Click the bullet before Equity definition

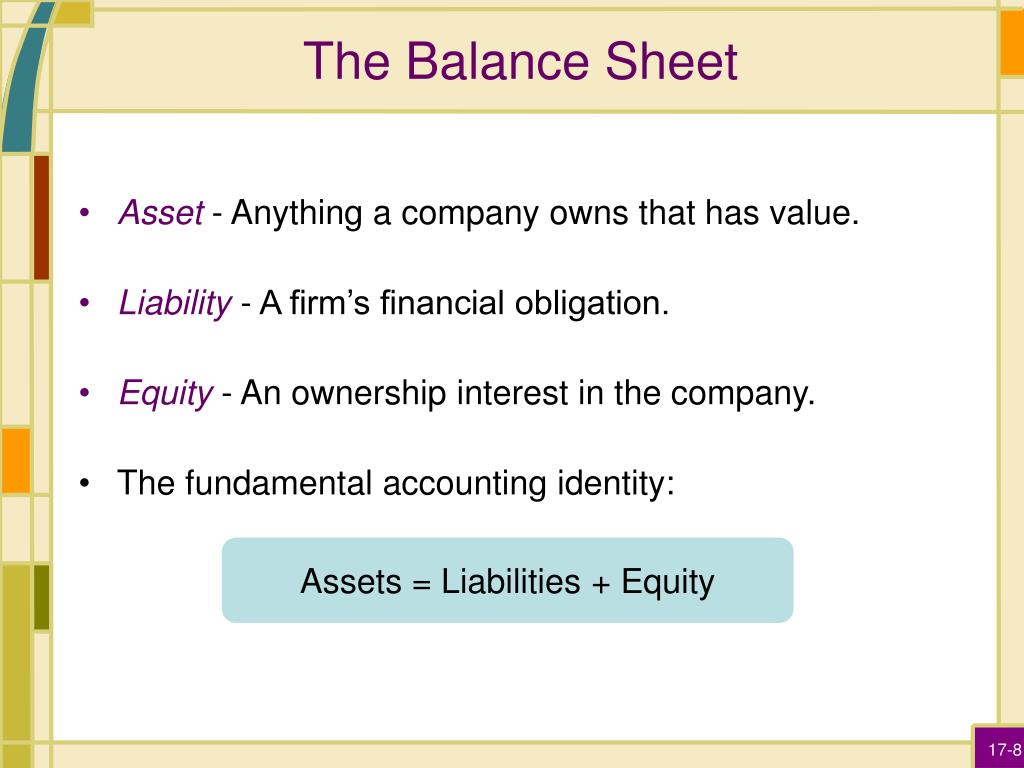84,393
